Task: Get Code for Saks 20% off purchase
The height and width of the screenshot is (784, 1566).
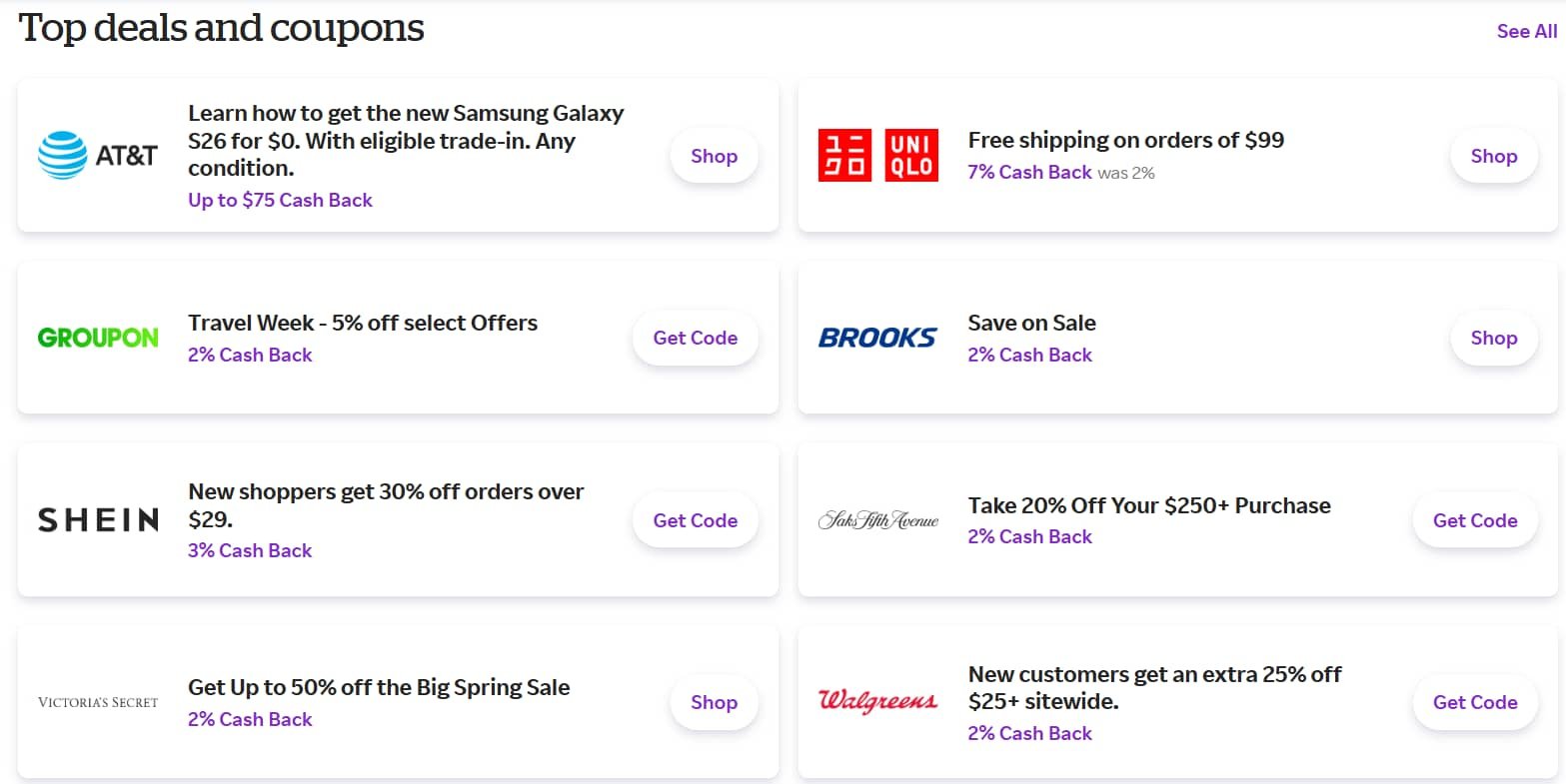Action: pyautogui.click(x=1475, y=519)
